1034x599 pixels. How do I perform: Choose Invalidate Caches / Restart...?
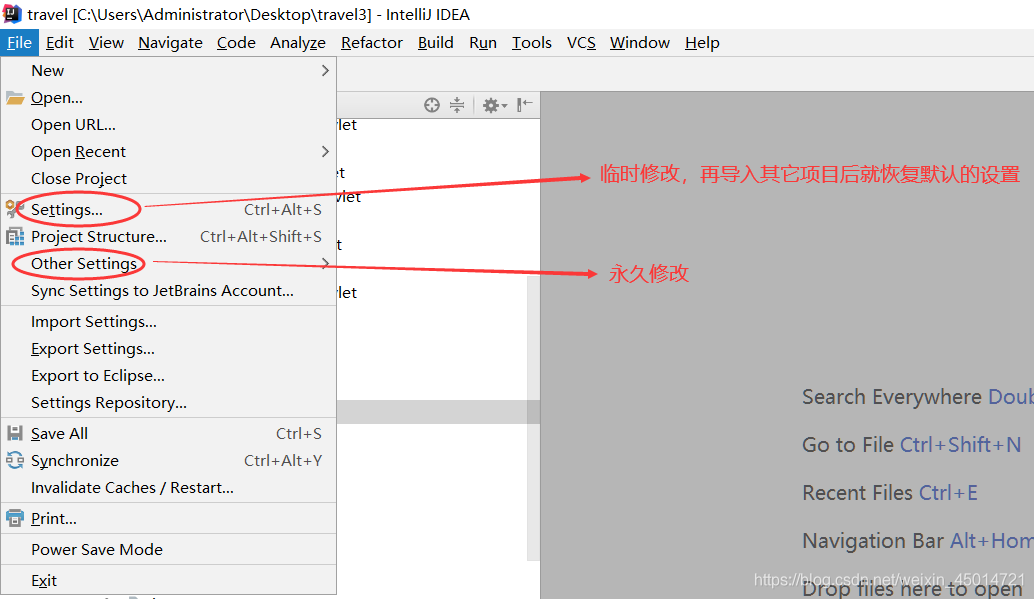pyautogui.click(x=169, y=488)
